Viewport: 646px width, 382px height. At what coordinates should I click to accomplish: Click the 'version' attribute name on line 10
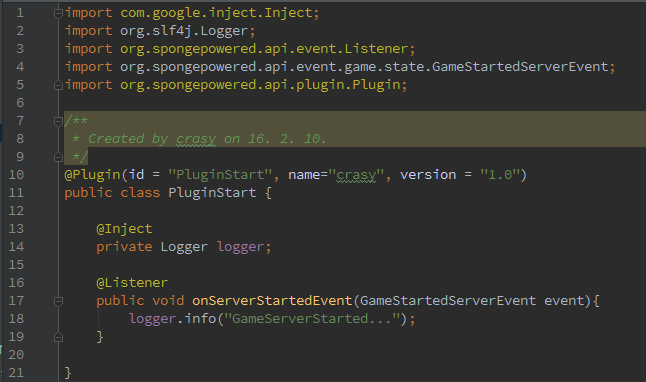[x=428, y=175]
